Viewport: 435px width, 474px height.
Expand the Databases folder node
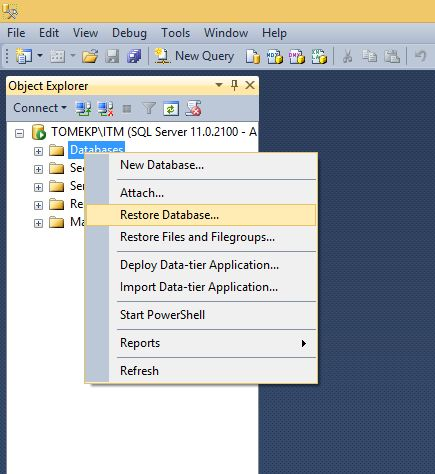[x=38, y=151]
